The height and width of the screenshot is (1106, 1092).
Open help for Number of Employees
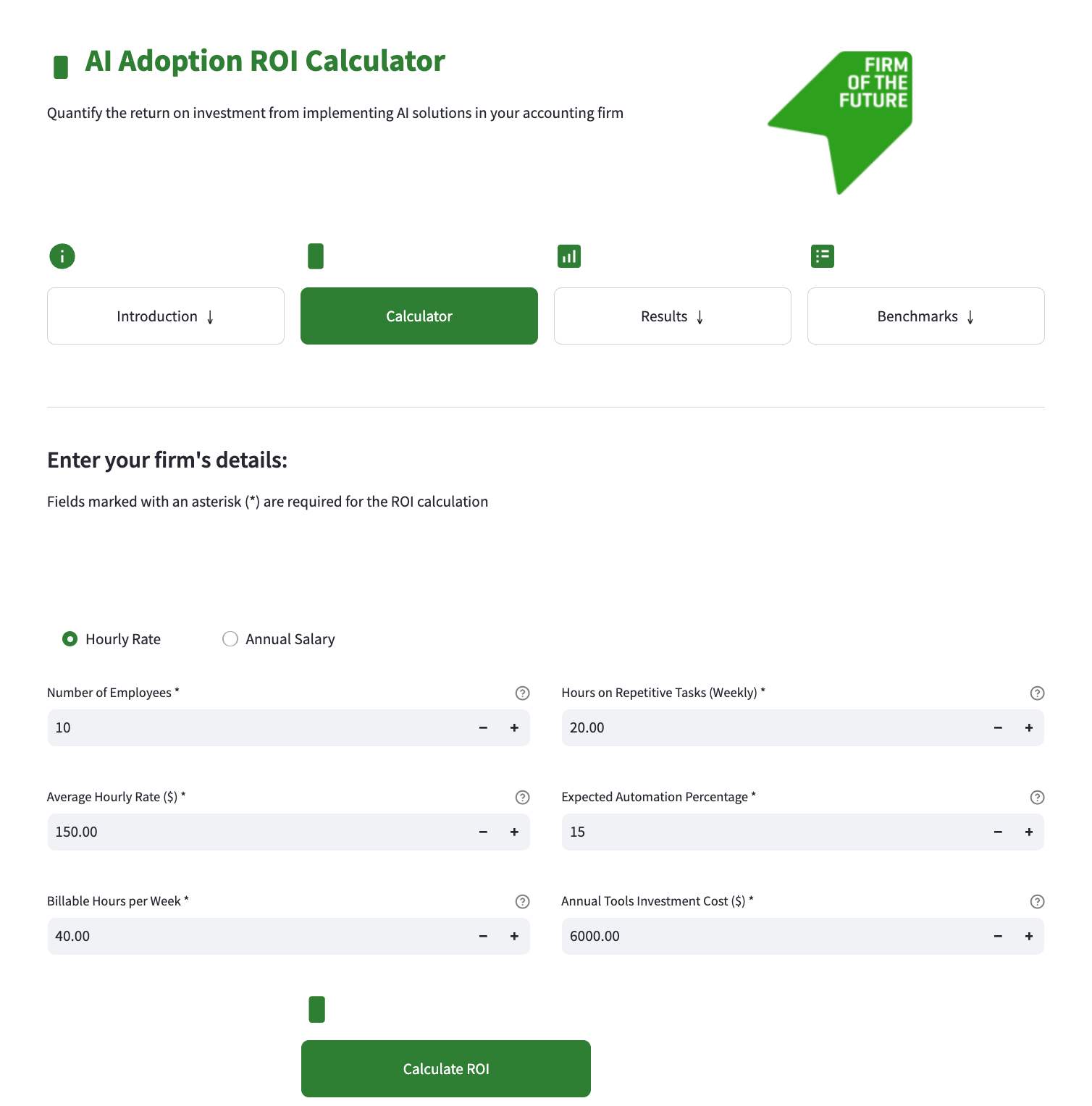(523, 693)
